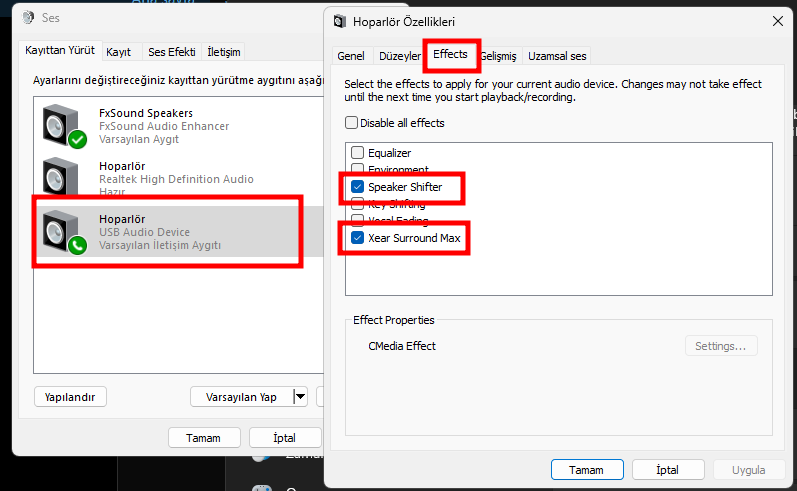This screenshot has width=797, height=491.
Task: Switch to the Uzamsal ses tab
Action: [x=557, y=56]
